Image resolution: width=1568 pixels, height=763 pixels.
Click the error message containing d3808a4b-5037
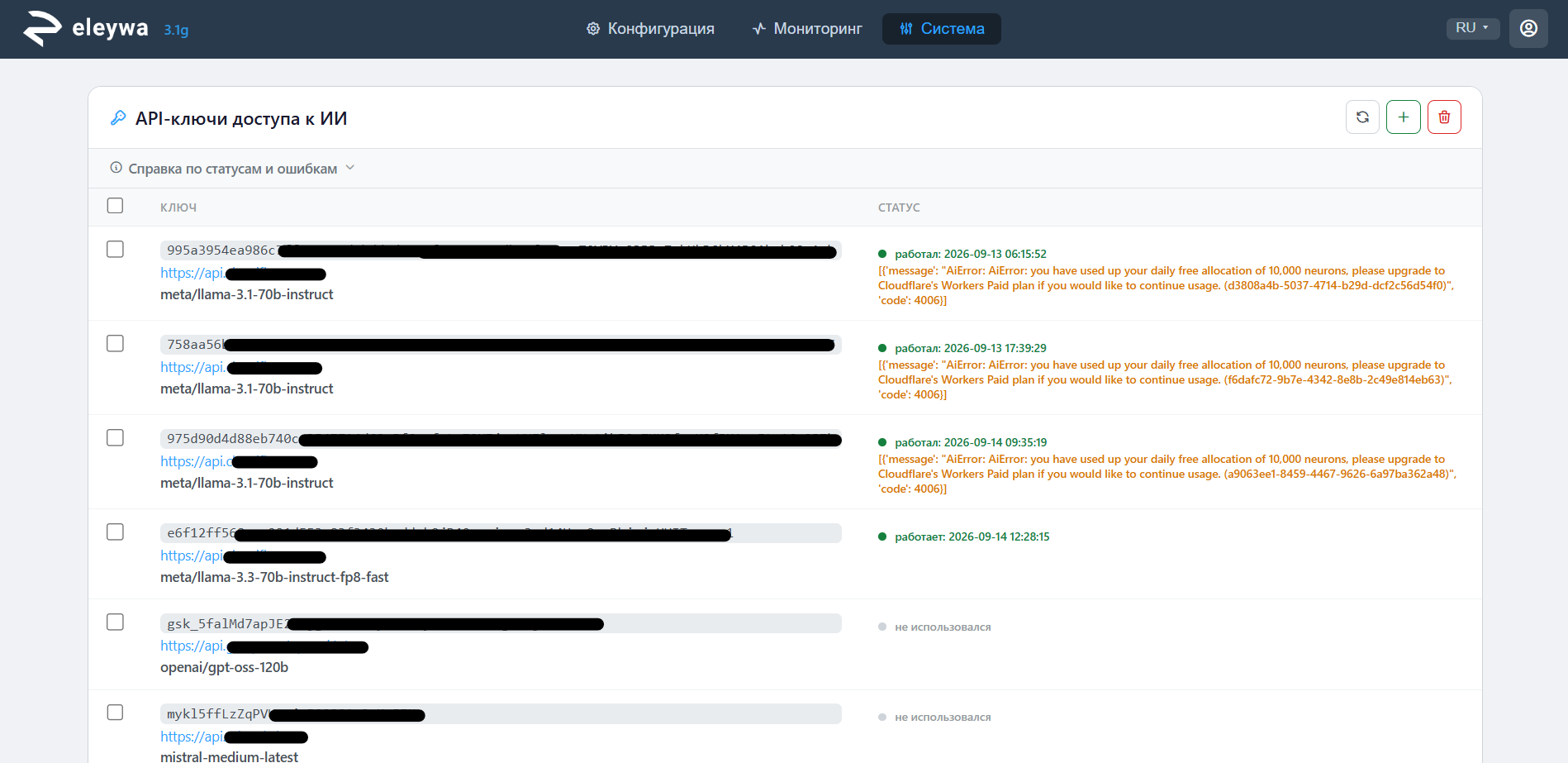tap(1166, 285)
